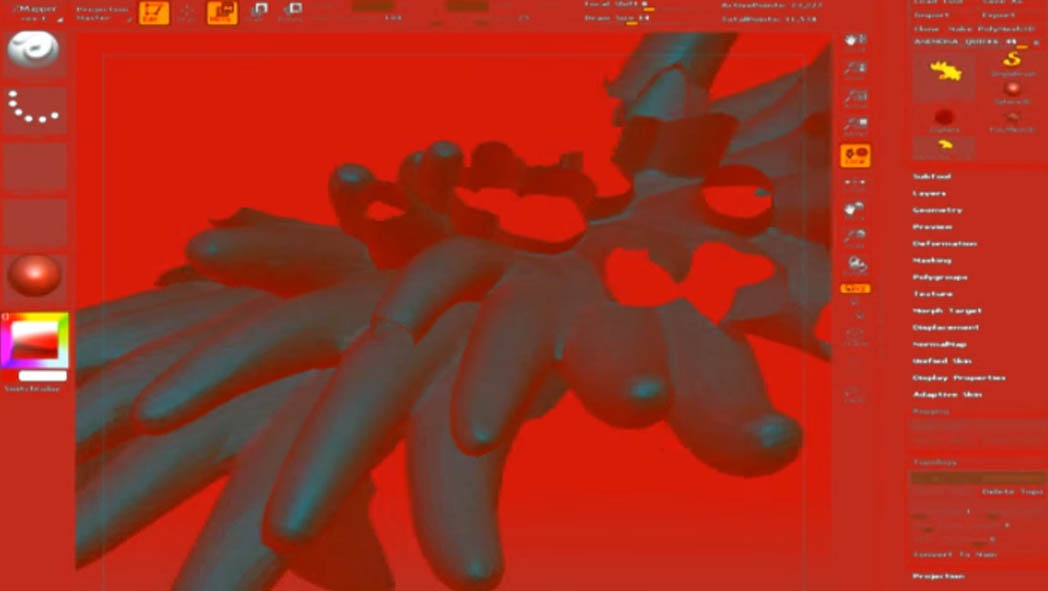
Task: Click the Scale view icon in right shelf
Action: [855, 239]
